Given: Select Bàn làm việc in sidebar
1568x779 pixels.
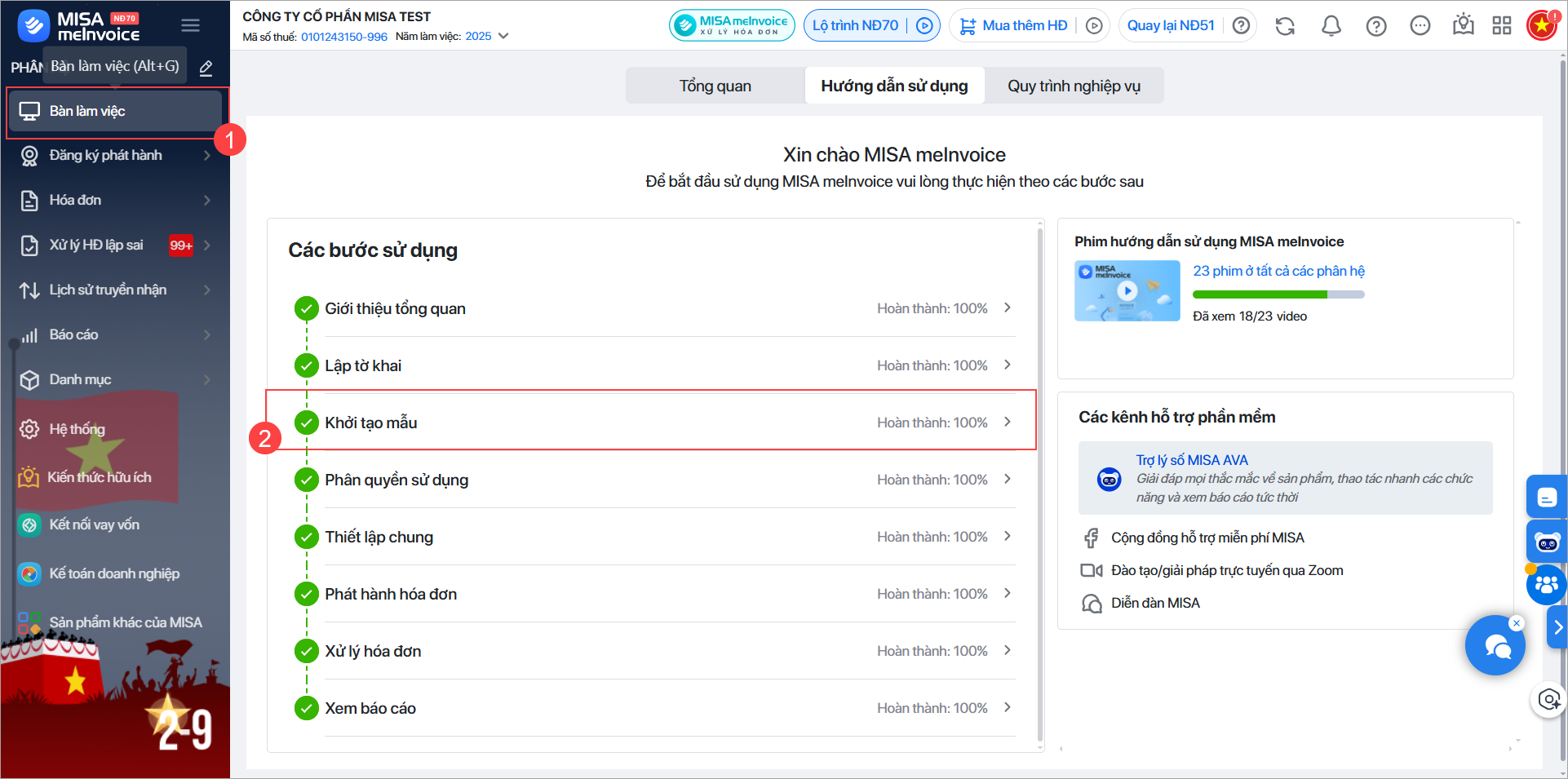Looking at the screenshot, I should (x=115, y=111).
